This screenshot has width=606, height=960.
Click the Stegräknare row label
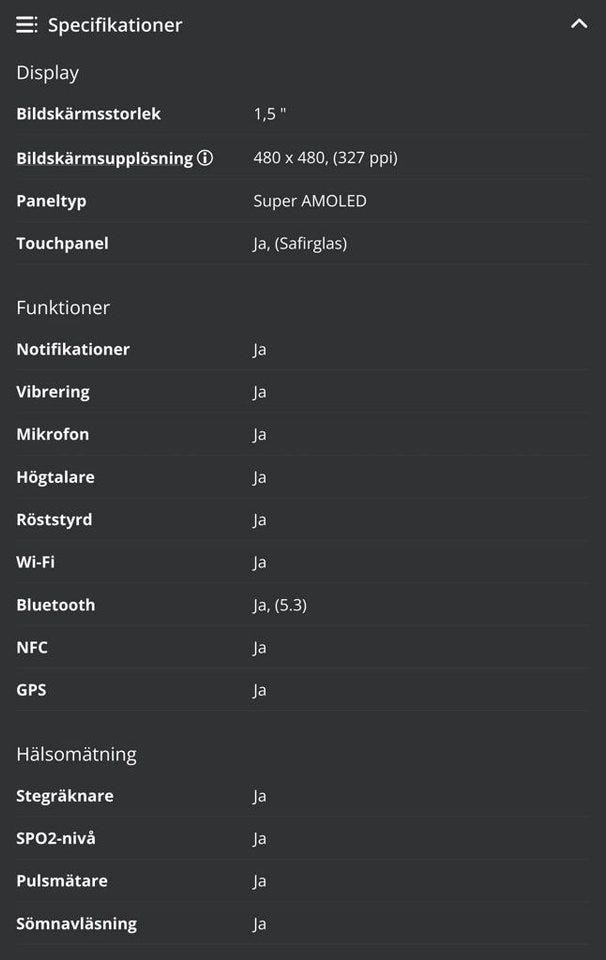point(65,796)
